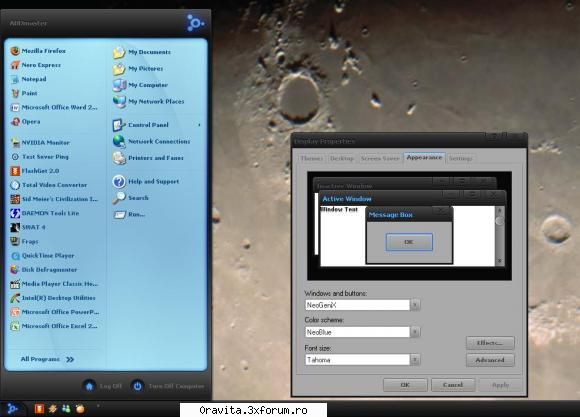This screenshot has width=580, height=417.
Task: Click Cancel in Display Properties
Action: pyautogui.click(x=453, y=385)
